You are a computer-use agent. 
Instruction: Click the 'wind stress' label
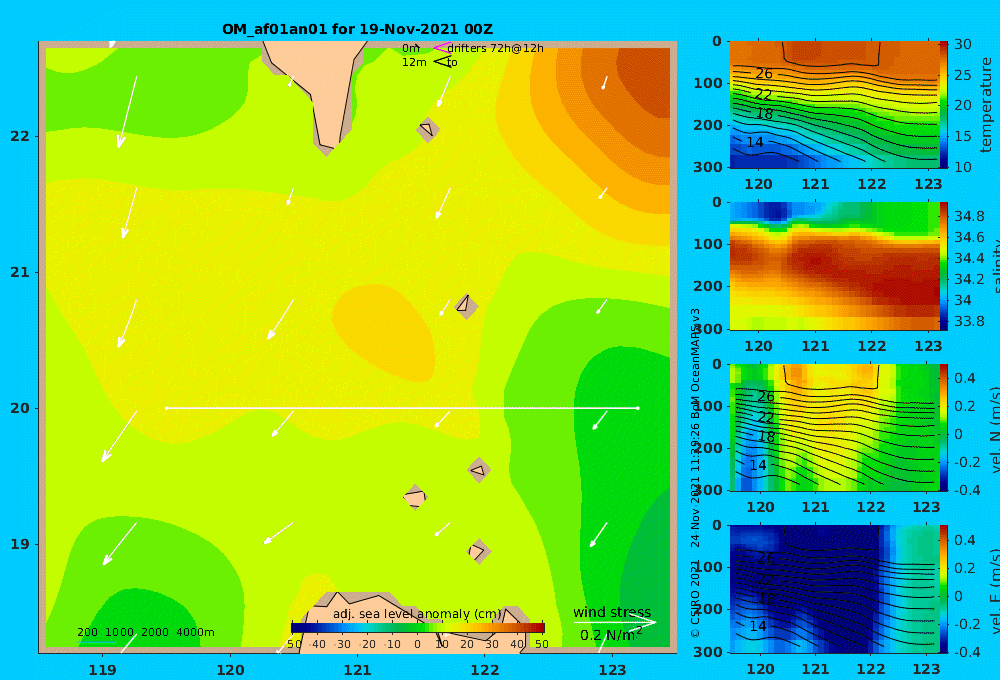(612, 612)
